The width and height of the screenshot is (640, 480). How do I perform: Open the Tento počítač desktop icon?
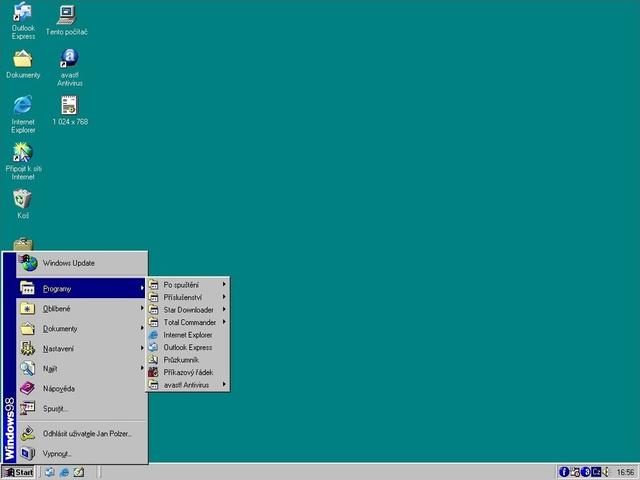click(x=67, y=20)
